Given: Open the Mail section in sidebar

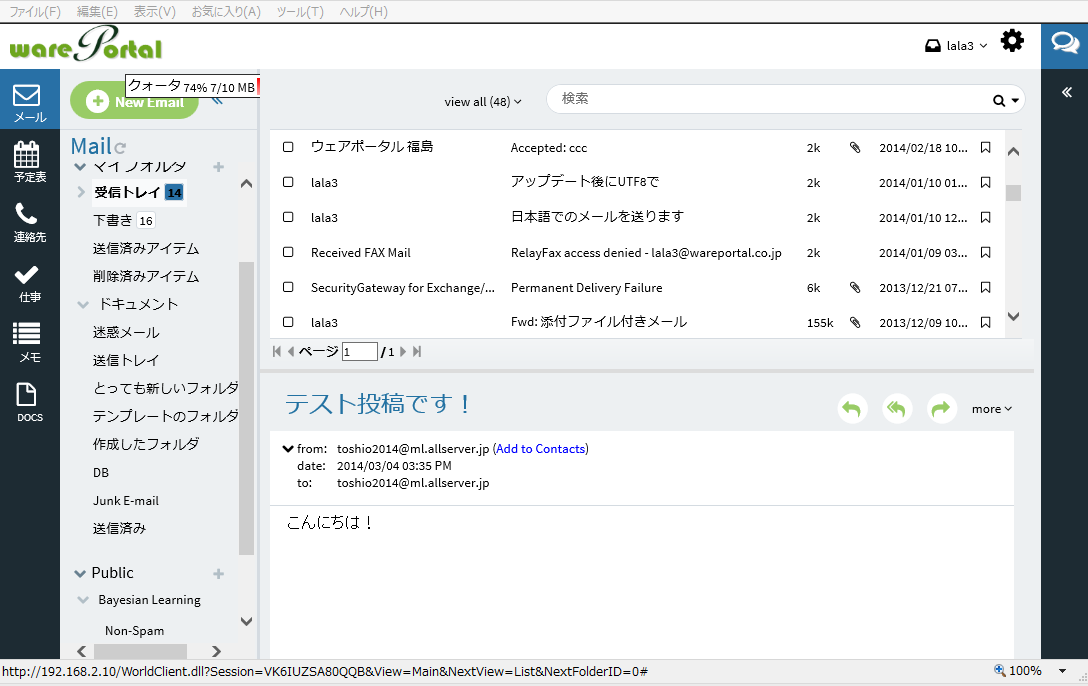Looking at the screenshot, I should [x=27, y=102].
